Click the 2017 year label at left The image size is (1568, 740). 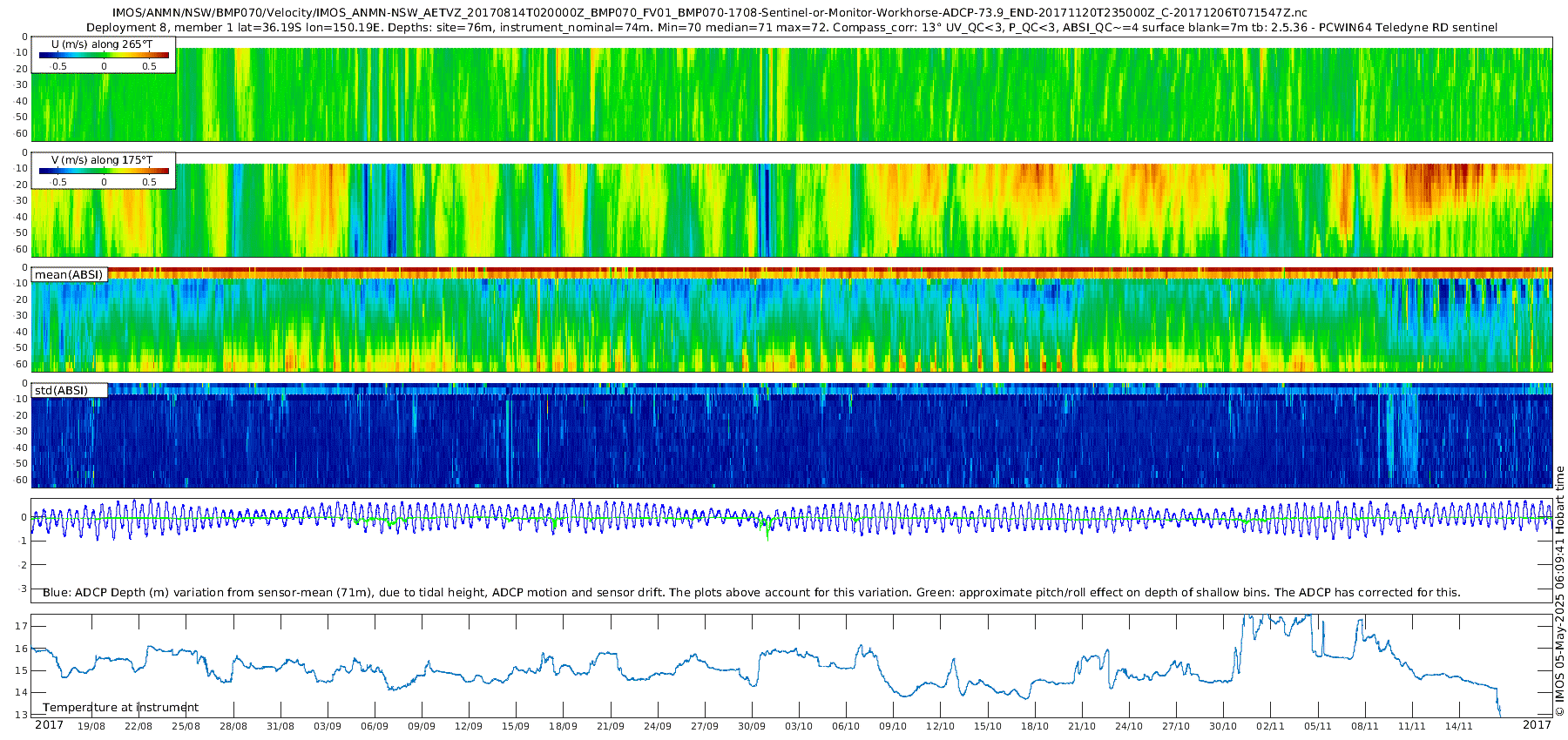tap(49, 724)
